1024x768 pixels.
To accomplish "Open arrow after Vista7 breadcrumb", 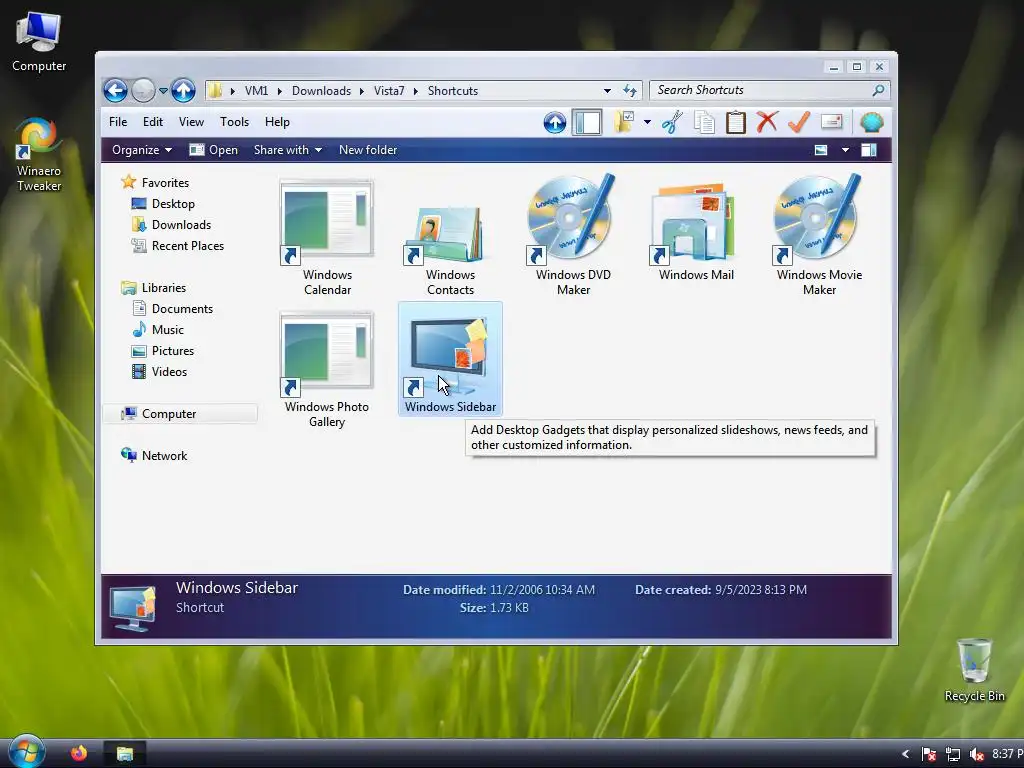I will (x=415, y=91).
